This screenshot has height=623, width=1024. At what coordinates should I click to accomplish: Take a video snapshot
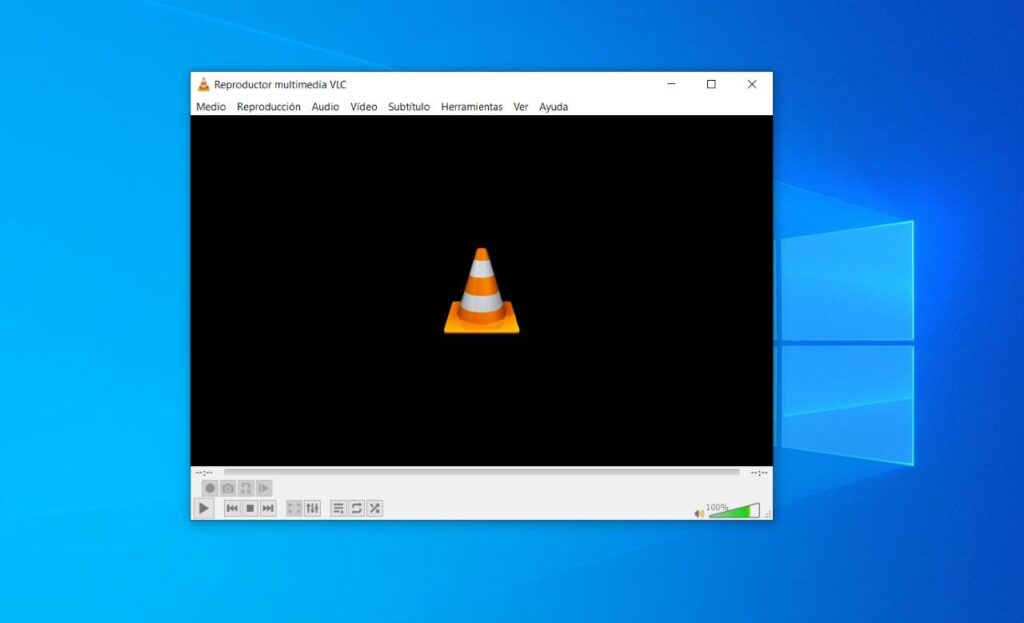(x=228, y=488)
